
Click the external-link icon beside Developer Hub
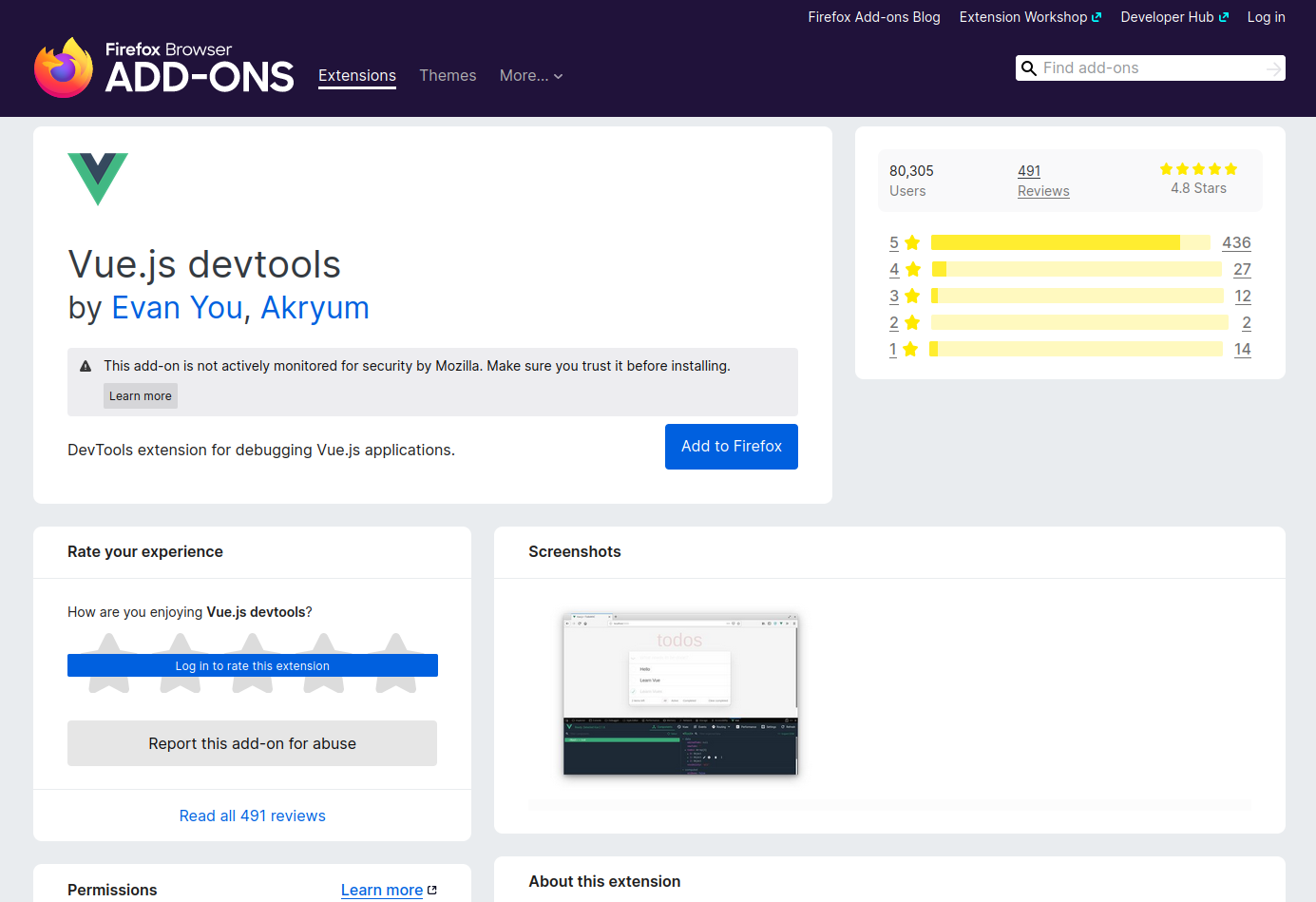coord(1224,17)
